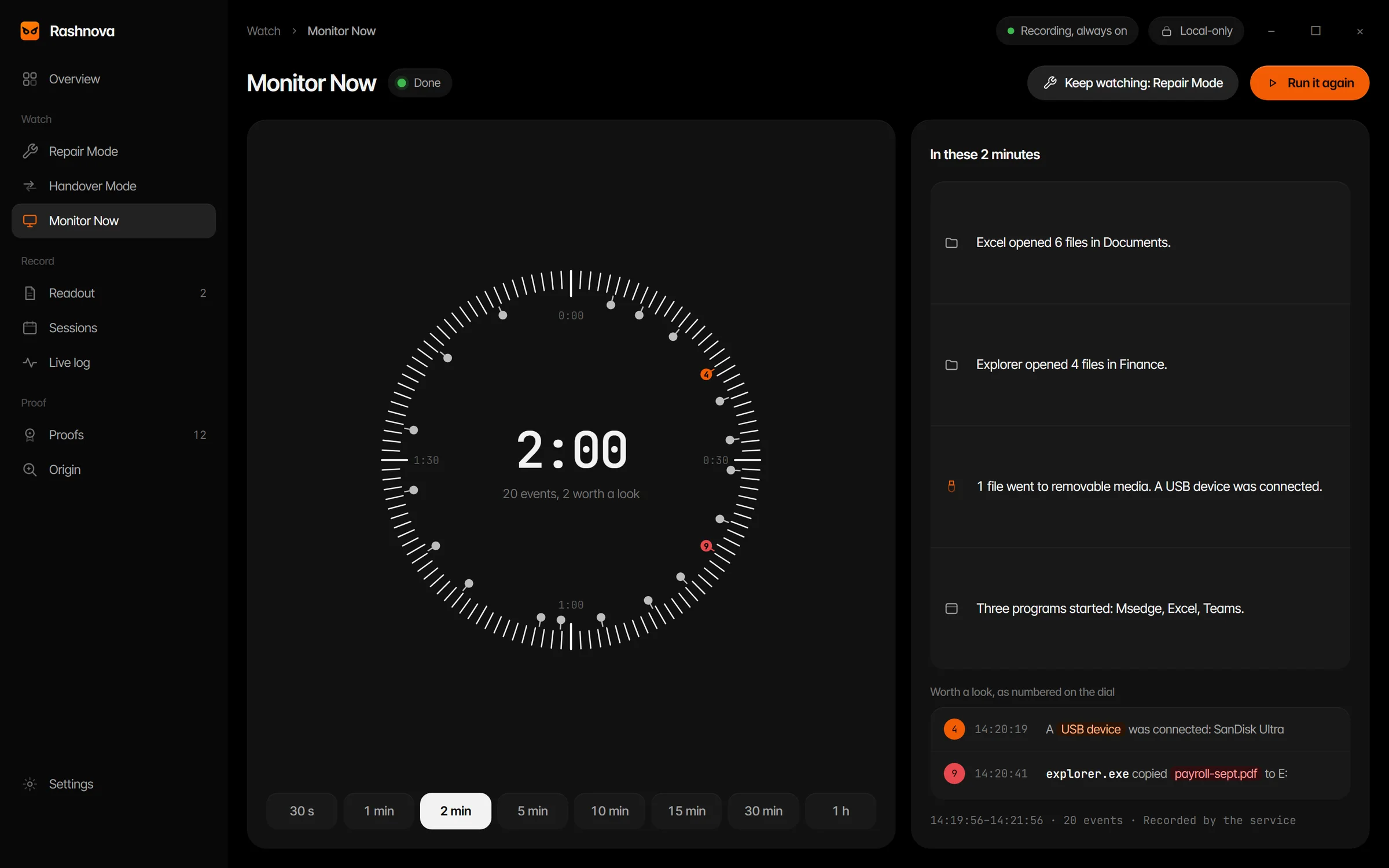Image resolution: width=1389 pixels, height=868 pixels.
Task: Click the USB icon beside removable media row
Action: (x=951, y=486)
